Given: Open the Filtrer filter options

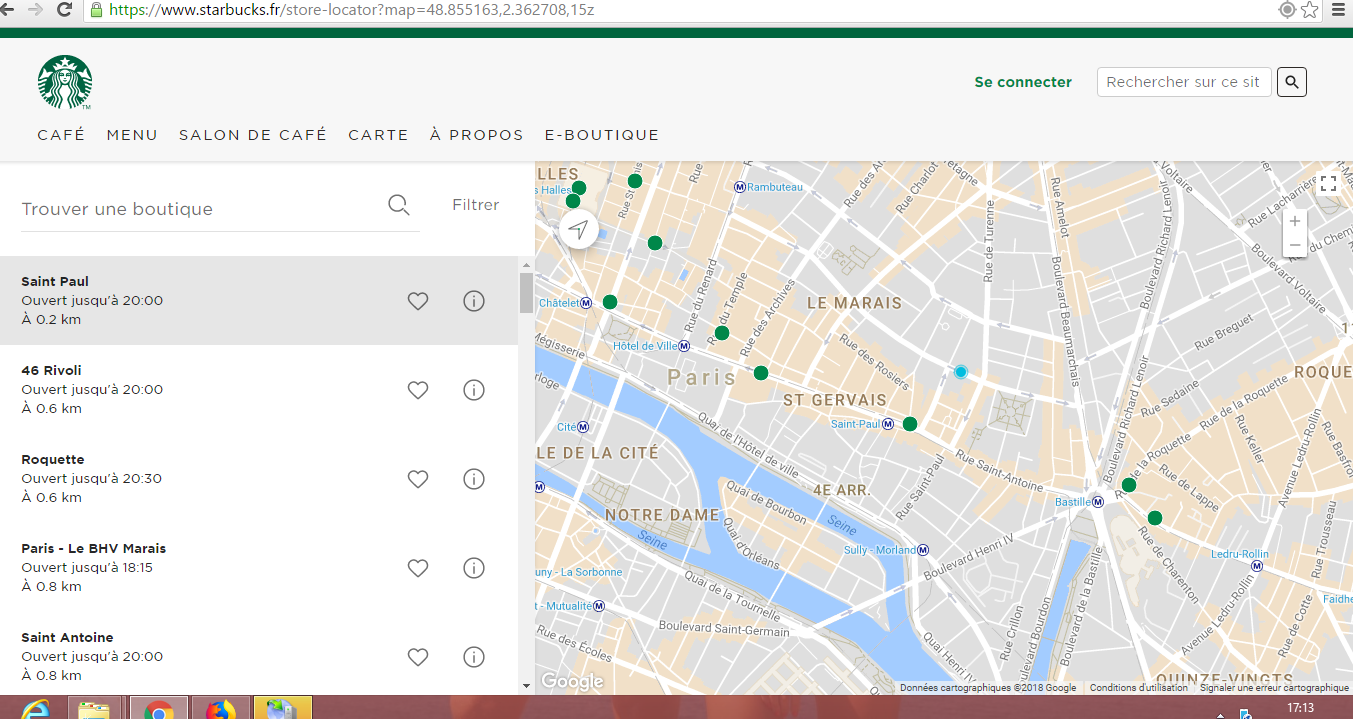Looking at the screenshot, I should (475, 205).
